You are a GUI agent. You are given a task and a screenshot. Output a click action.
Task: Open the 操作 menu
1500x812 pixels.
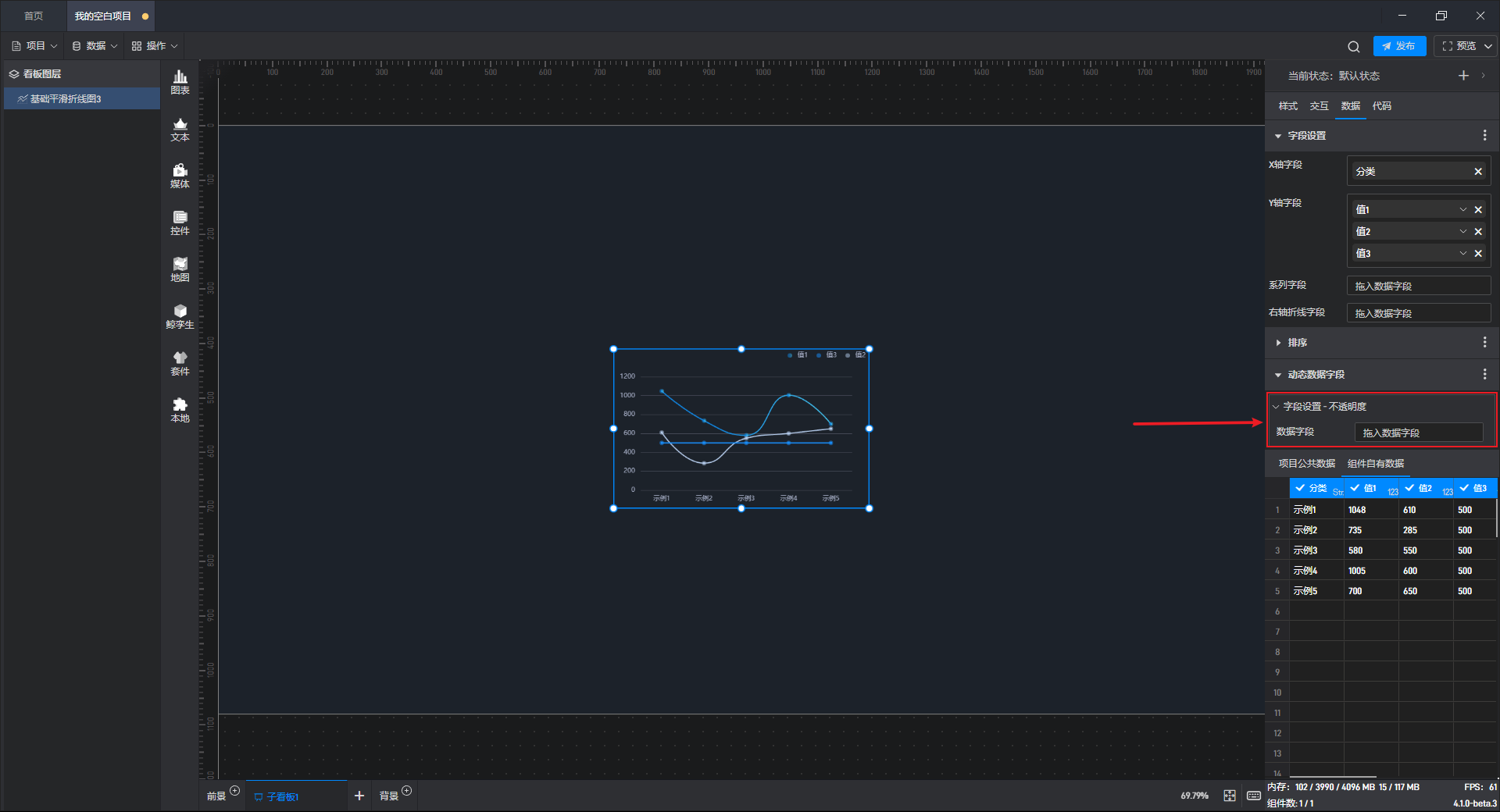tap(155, 46)
